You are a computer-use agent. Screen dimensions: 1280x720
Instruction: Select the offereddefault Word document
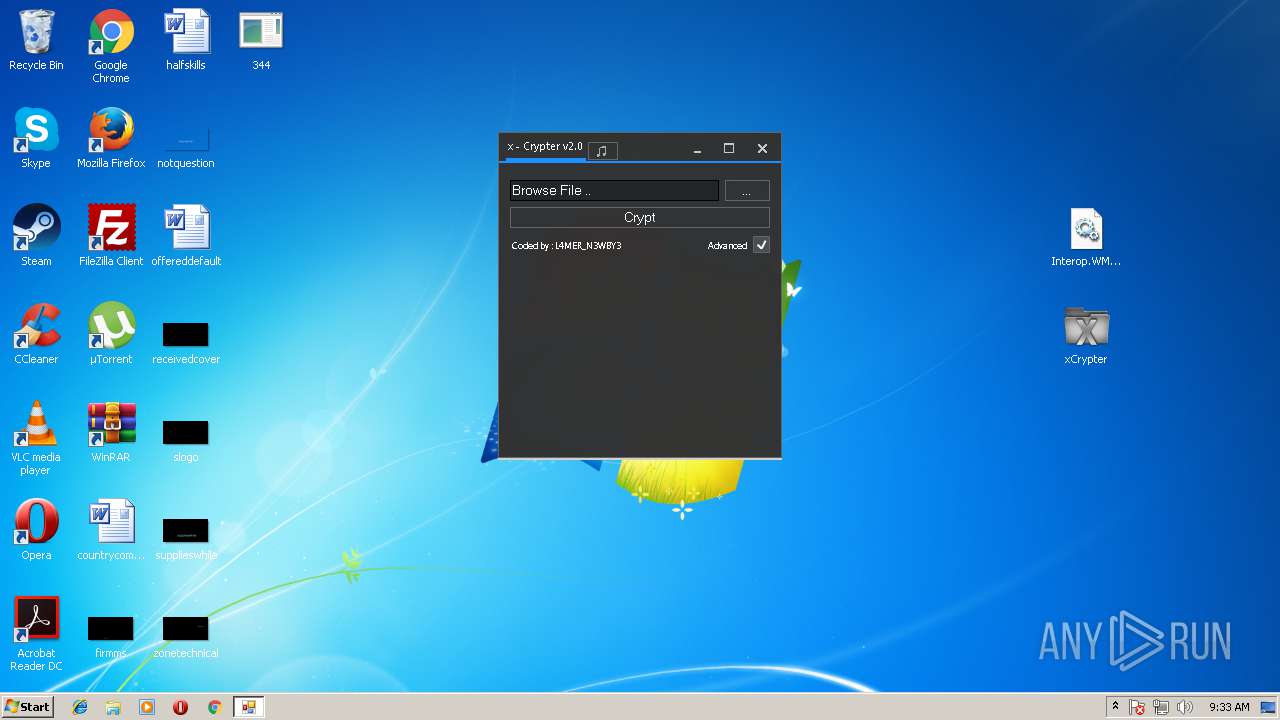coord(186,236)
